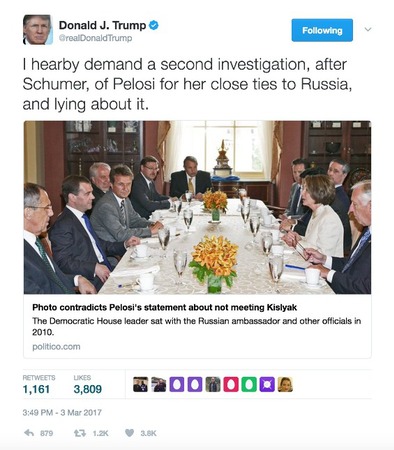The height and width of the screenshot is (450, 394).
Task: Click the last liker avatar photo
Action: pos(285,384)
